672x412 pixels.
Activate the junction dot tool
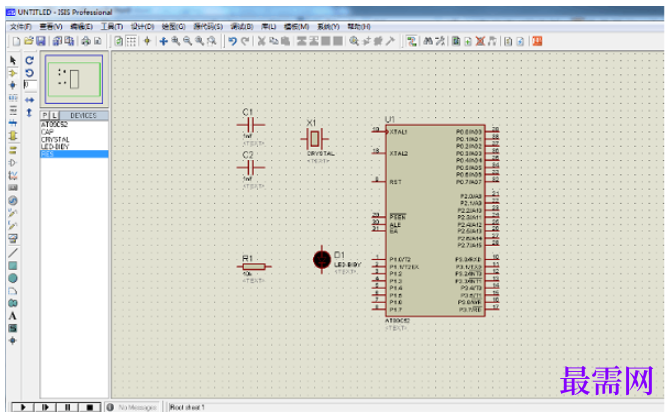(x=12, y=85)
